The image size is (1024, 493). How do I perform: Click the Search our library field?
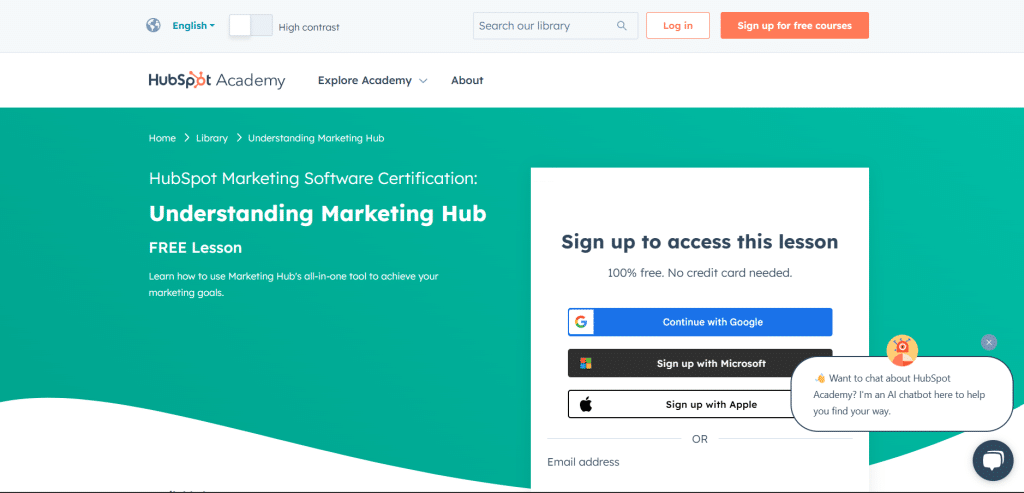555,25
